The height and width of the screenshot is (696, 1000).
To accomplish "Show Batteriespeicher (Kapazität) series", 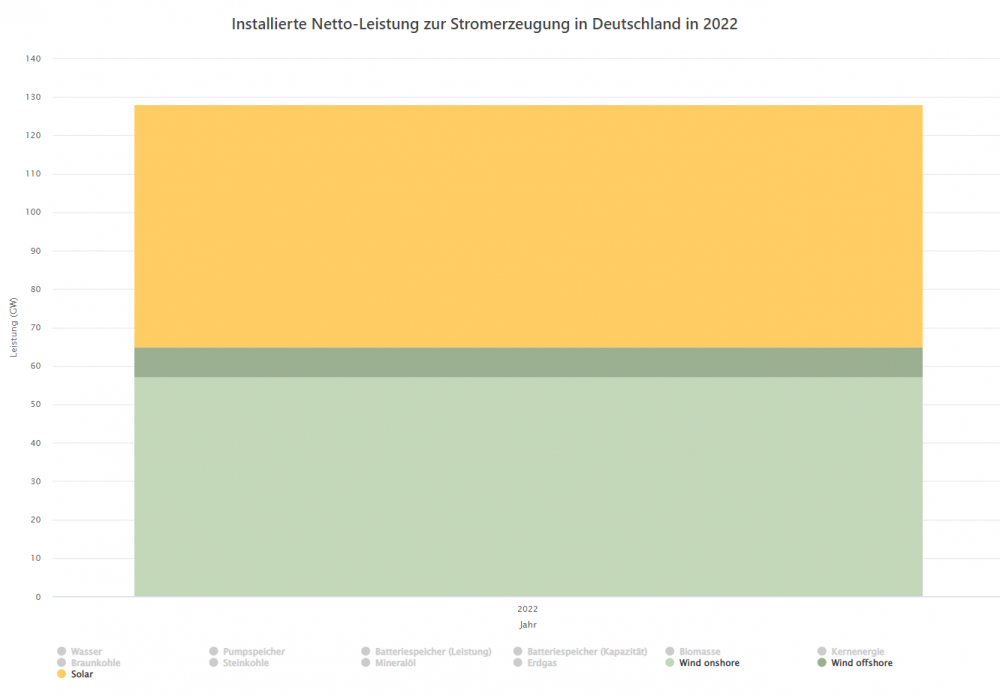I will tap(580, 651).
